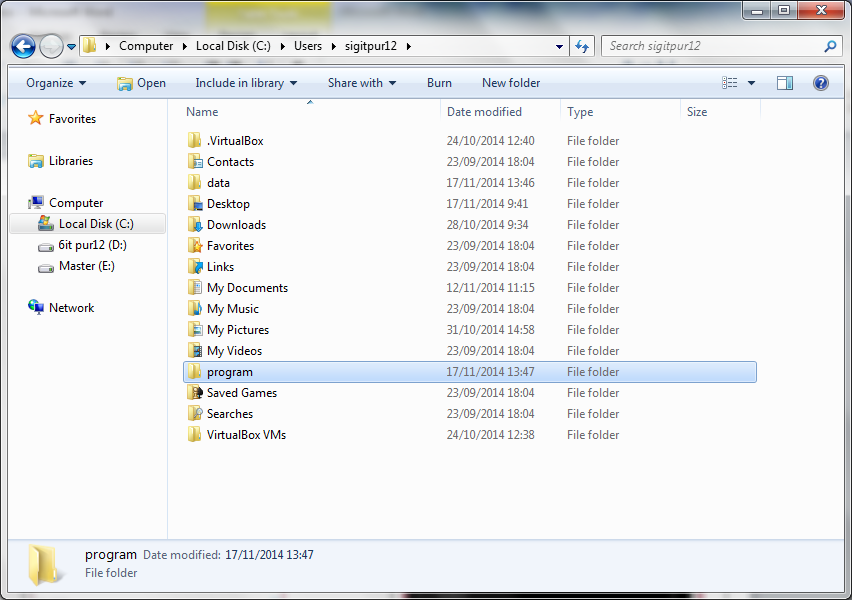
Task: Click the Downloads folder icon
Action: [x=195, y=225]
